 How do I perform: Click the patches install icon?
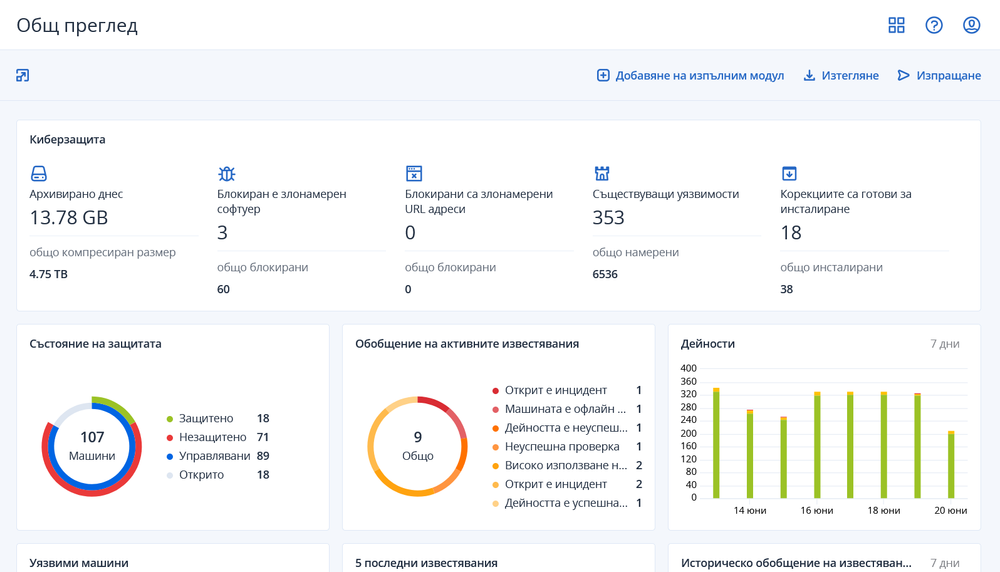(x=789, y=174)
